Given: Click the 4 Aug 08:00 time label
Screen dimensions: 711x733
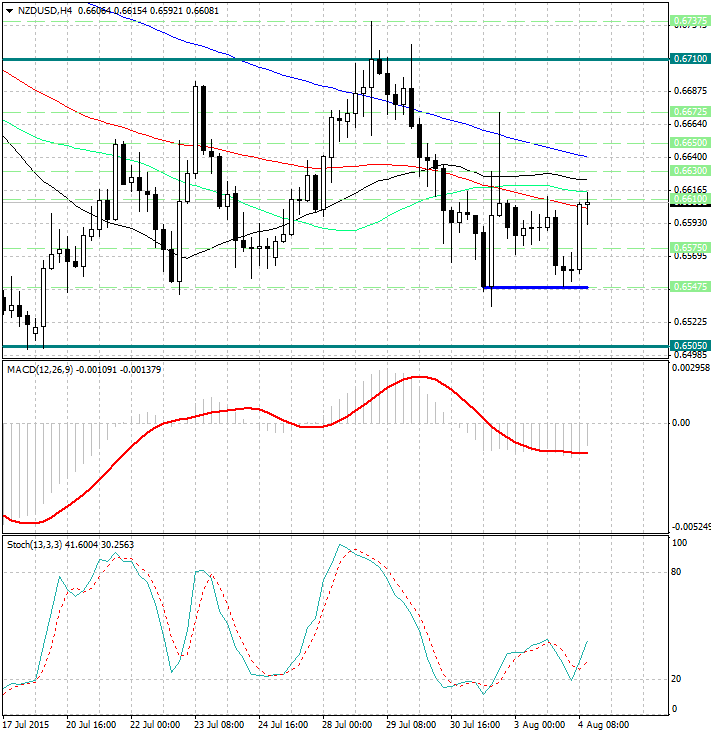Looking at the screenshot, I should pyautogui.click(x=604, y=723).
